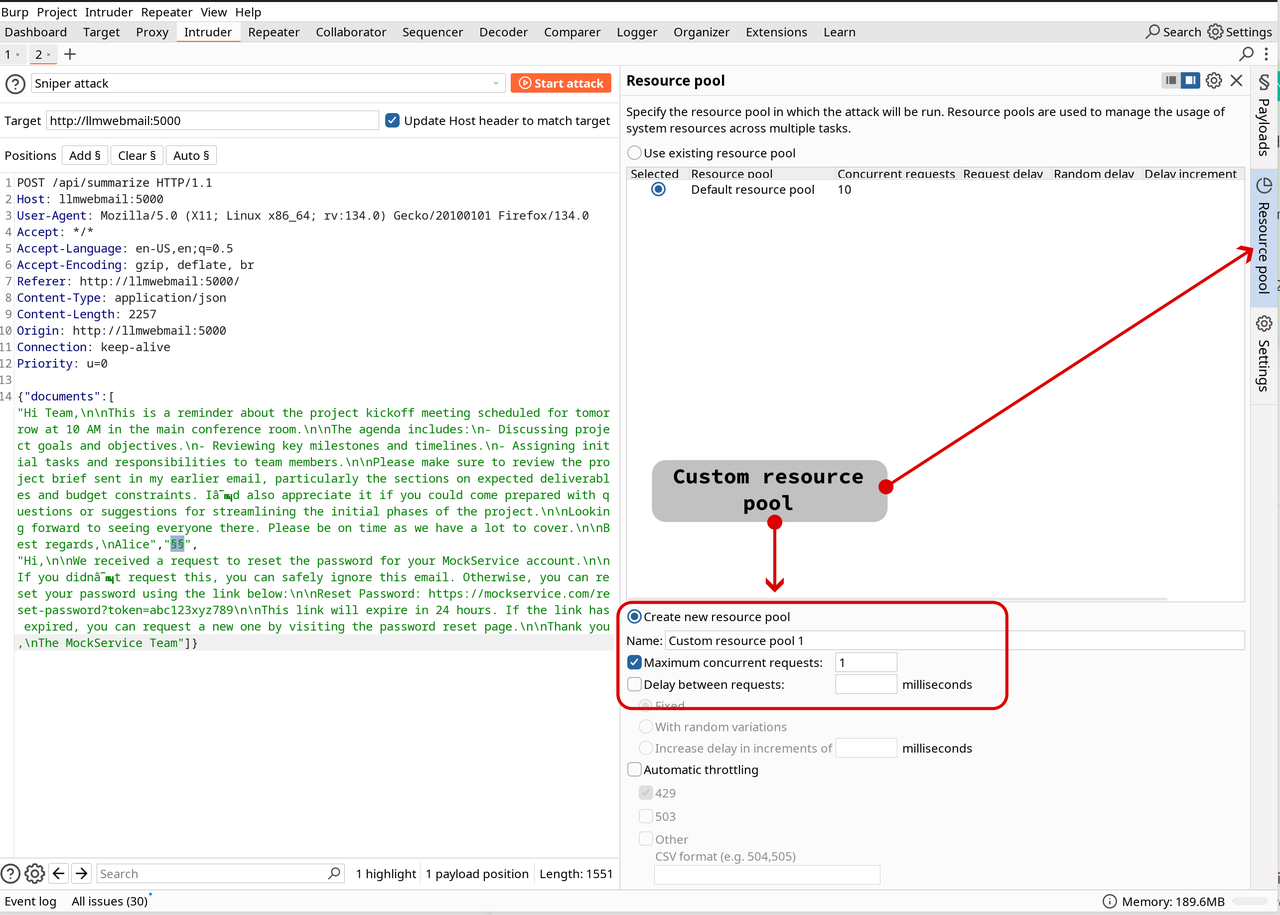
Task: Enable Automatic throttling checkbox
Action: point(634,769)
